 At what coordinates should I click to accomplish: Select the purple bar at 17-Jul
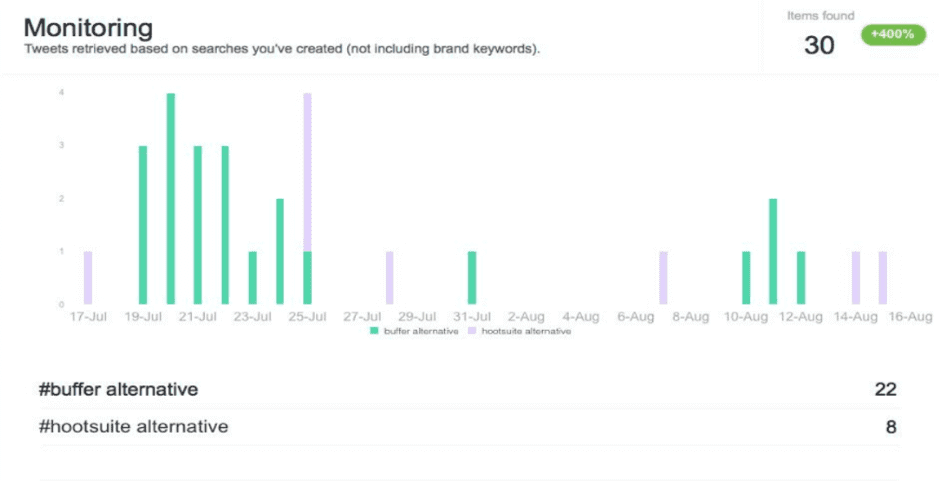coord(88,278)
